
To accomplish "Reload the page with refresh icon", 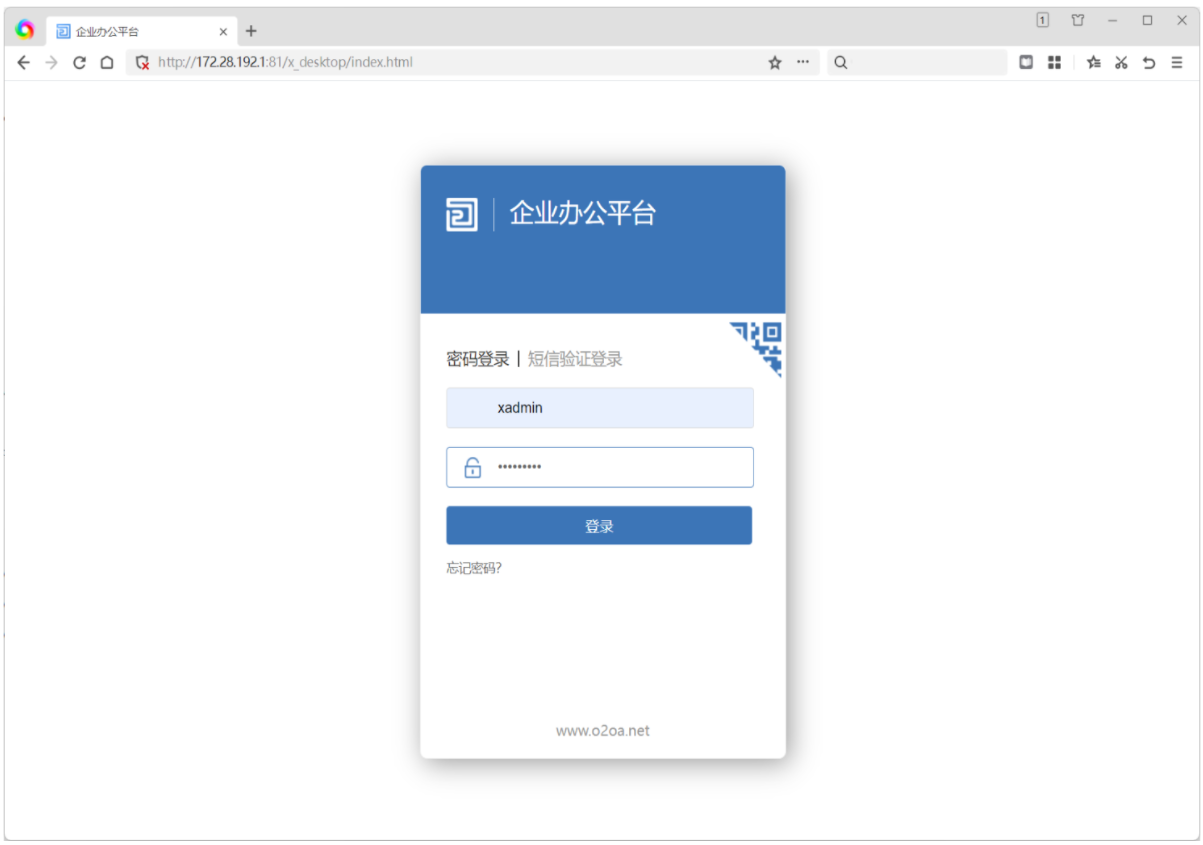I will (79, 62).
